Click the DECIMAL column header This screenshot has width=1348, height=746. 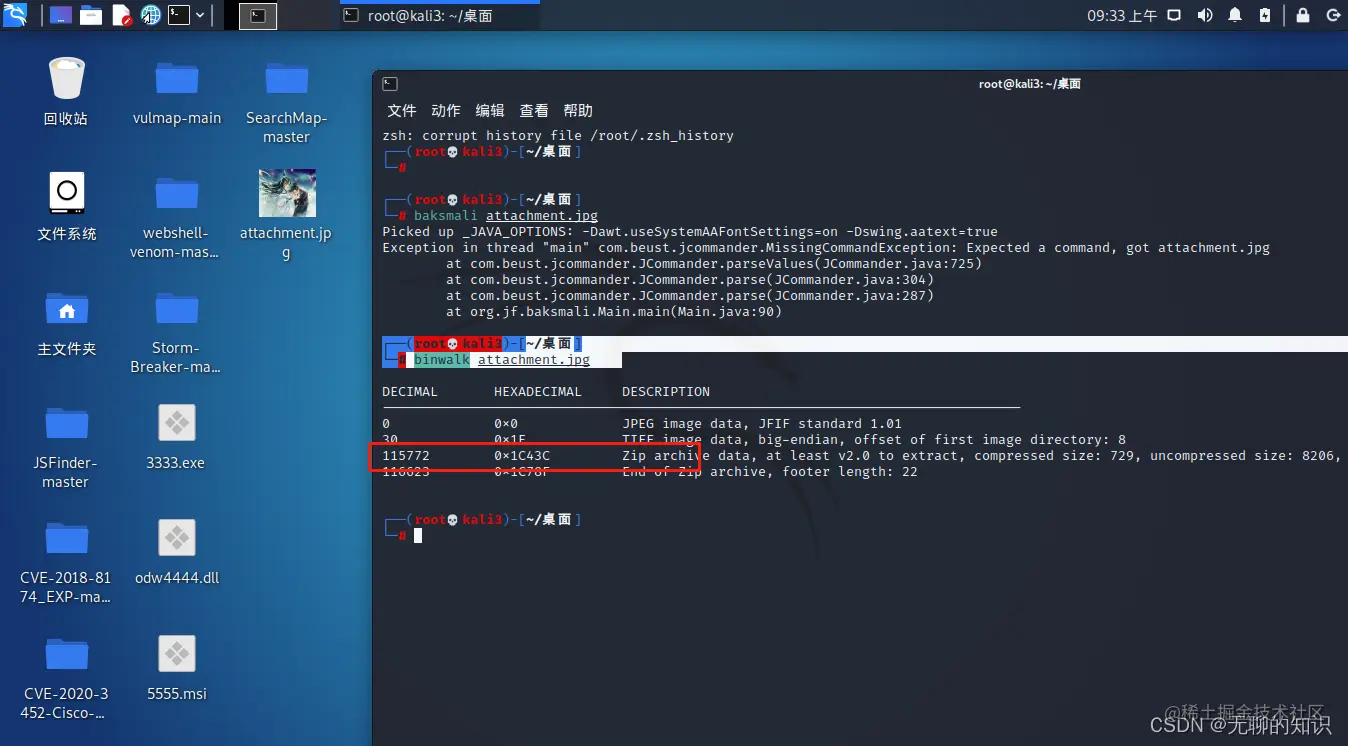click(x=410, y=391)
